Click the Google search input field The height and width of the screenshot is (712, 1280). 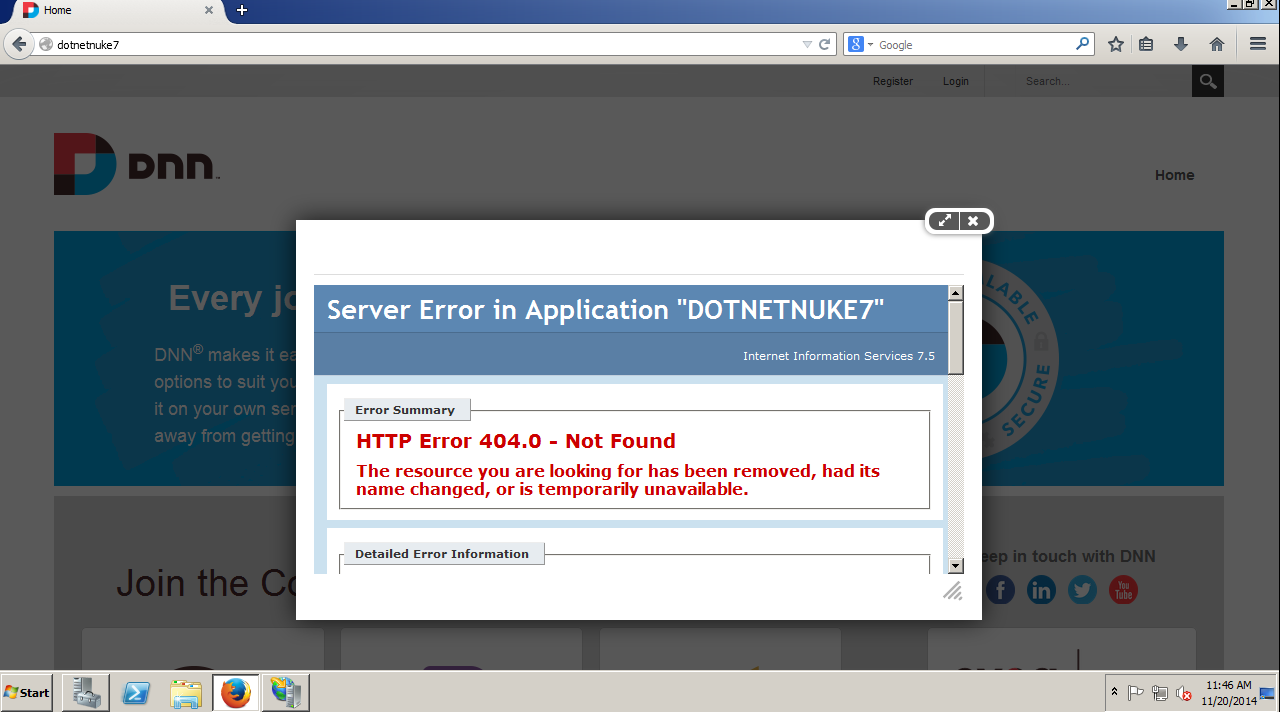975,44
